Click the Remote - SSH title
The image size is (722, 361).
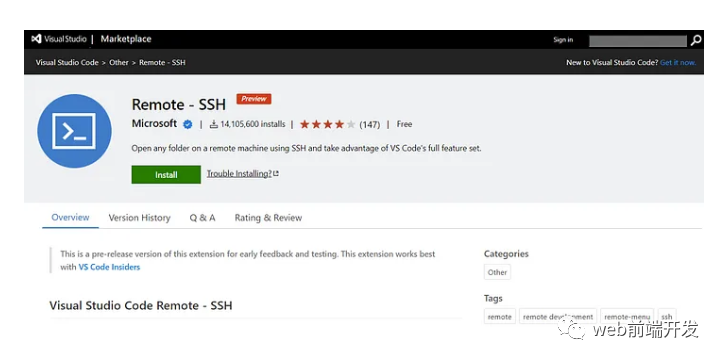pos(179,105)
